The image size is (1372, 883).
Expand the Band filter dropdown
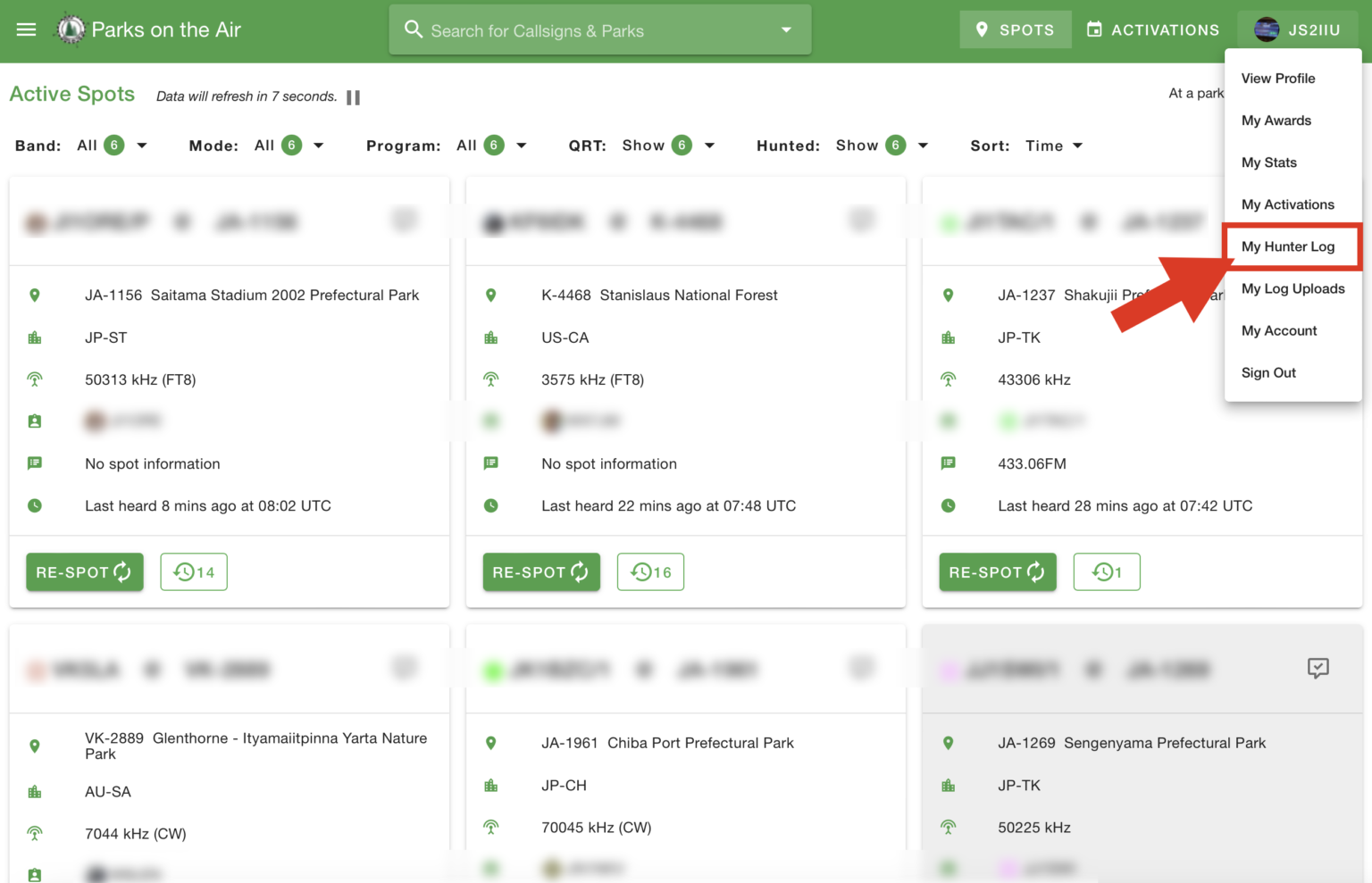[141, 146]
